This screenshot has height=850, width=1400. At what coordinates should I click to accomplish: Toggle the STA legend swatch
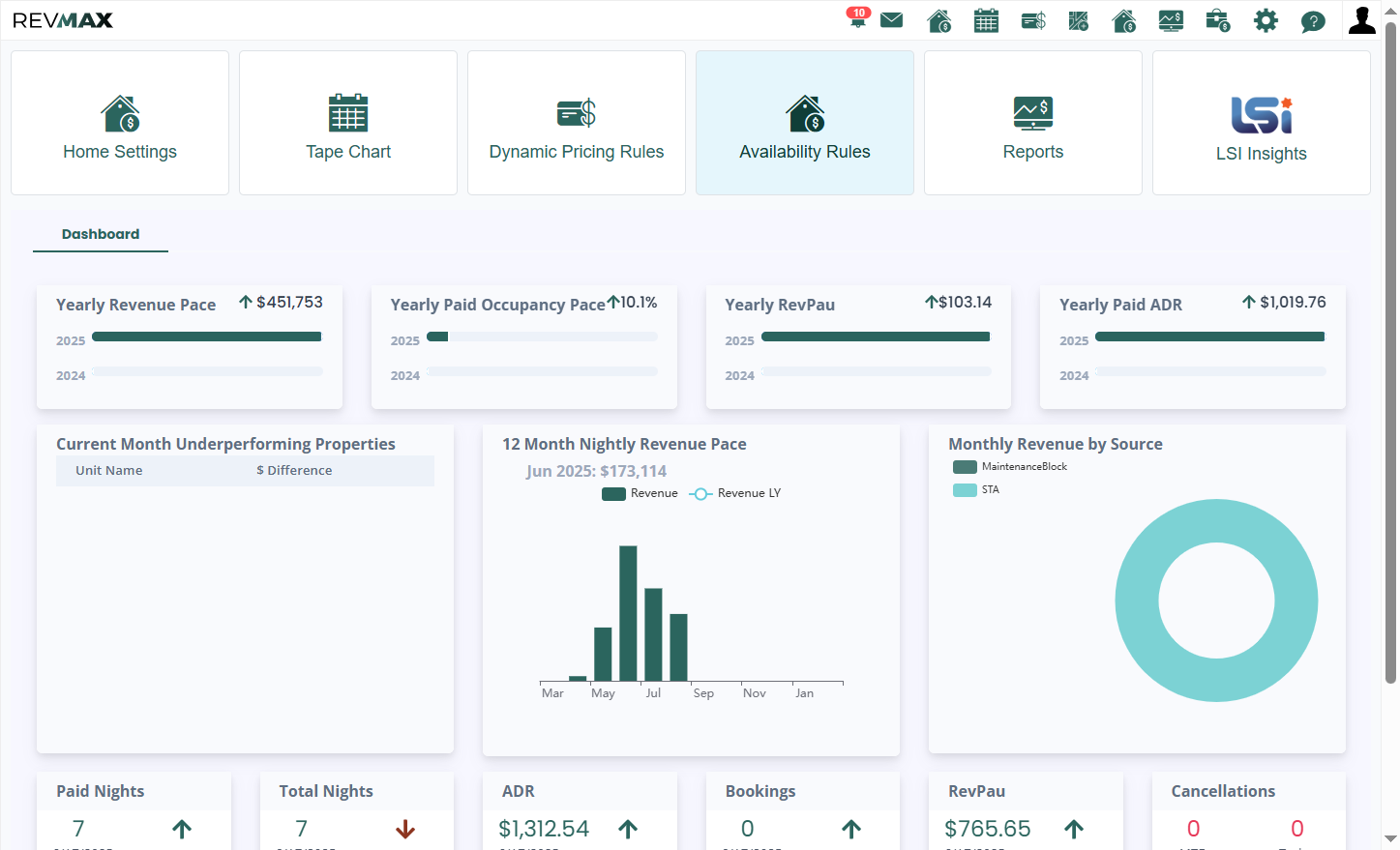(x=965, y=490)
